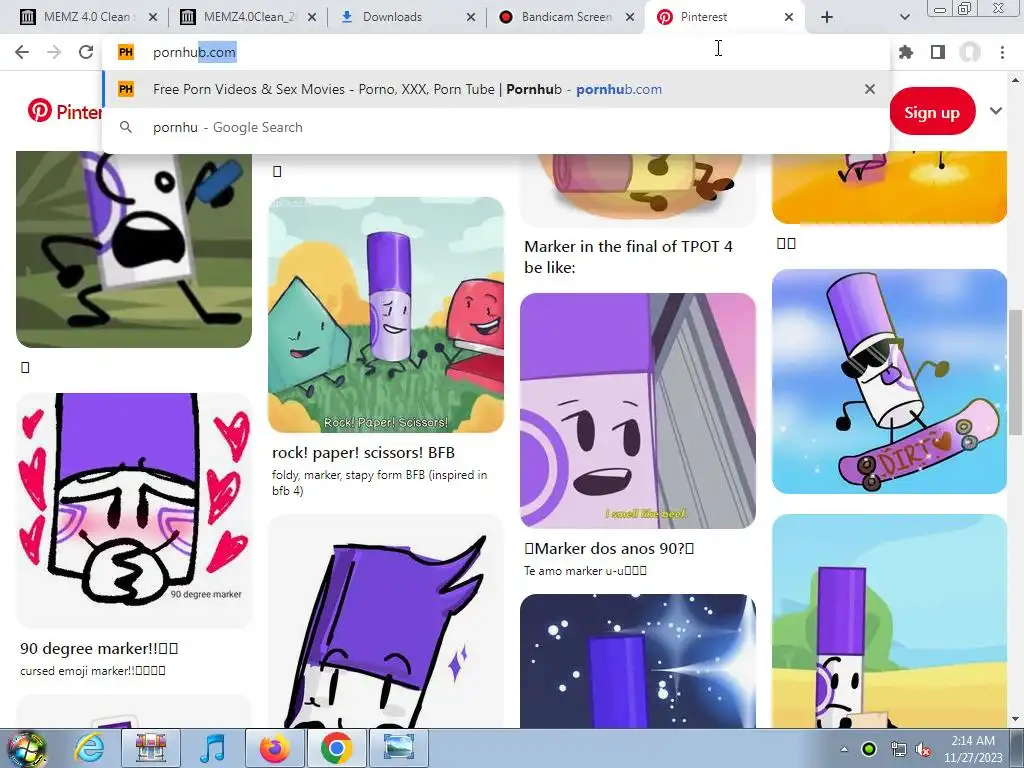The height and width of the screenshot is (768, 1024).
Task: Open a new tab with the plus button
Action: (827, 17)
